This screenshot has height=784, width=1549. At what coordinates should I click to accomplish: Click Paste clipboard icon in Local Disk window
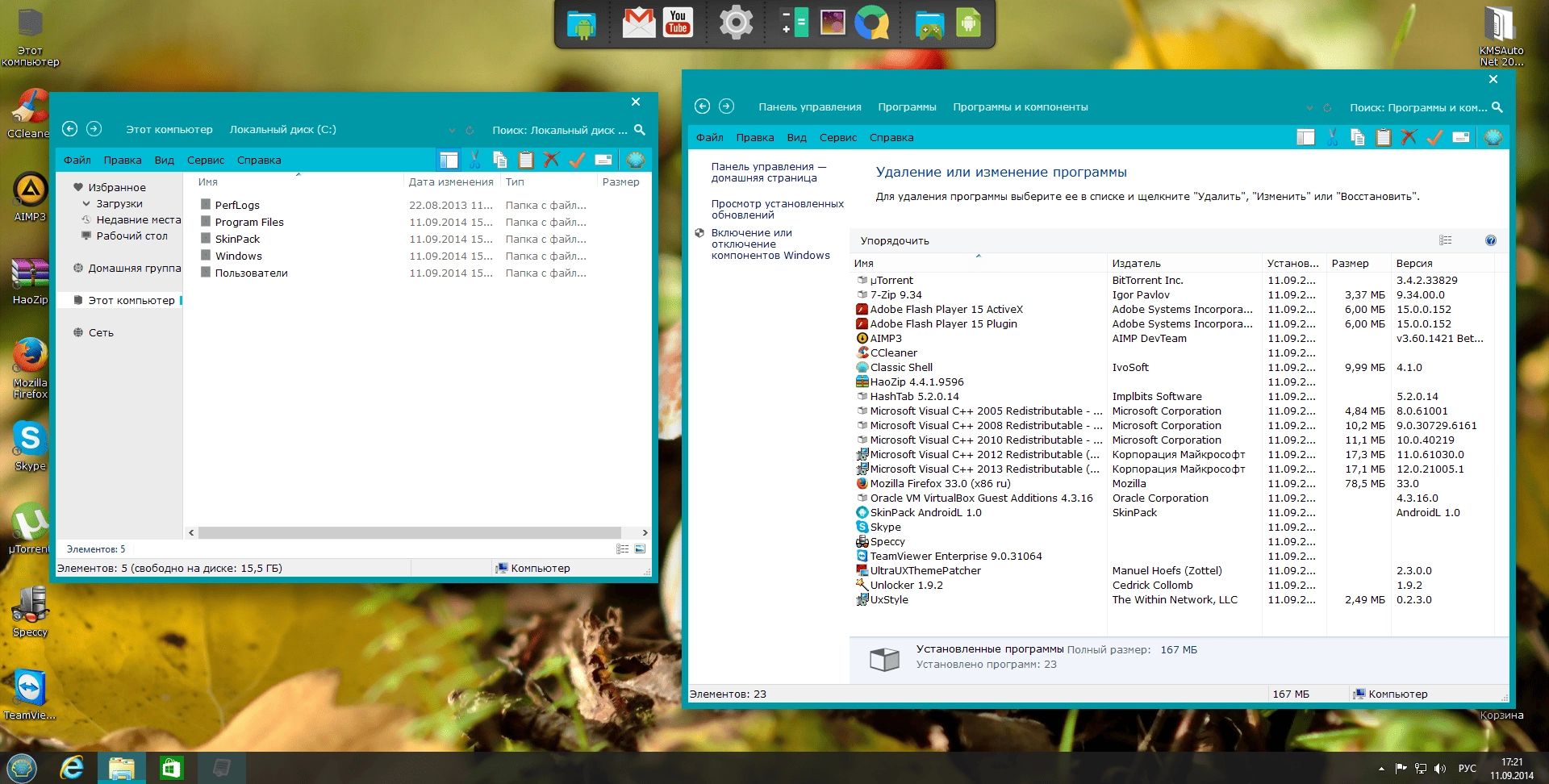tap(526, 160)
